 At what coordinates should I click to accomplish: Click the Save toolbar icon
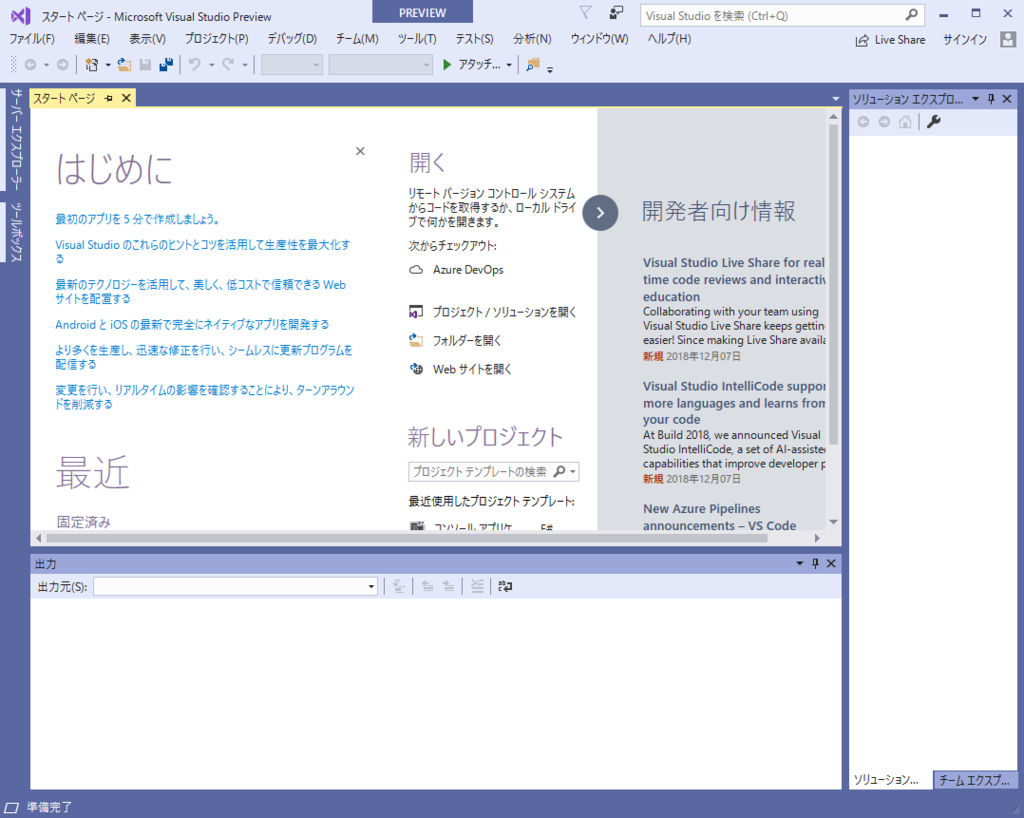coord(146,65)
